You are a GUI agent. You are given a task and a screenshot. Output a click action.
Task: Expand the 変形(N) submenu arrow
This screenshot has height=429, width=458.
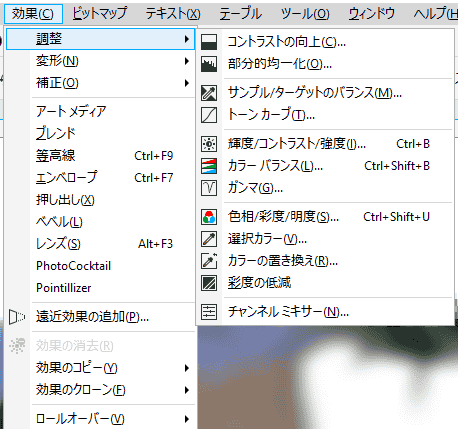(187, 61)
